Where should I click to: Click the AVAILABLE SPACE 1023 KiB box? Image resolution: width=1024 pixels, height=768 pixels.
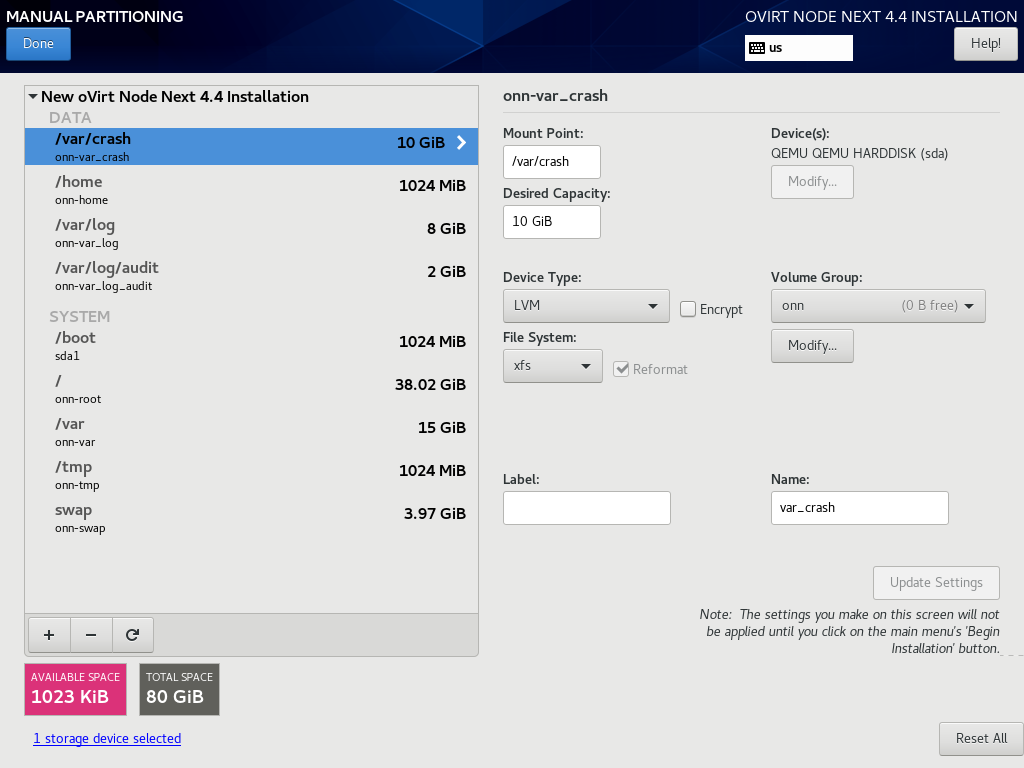coord(75,689)
